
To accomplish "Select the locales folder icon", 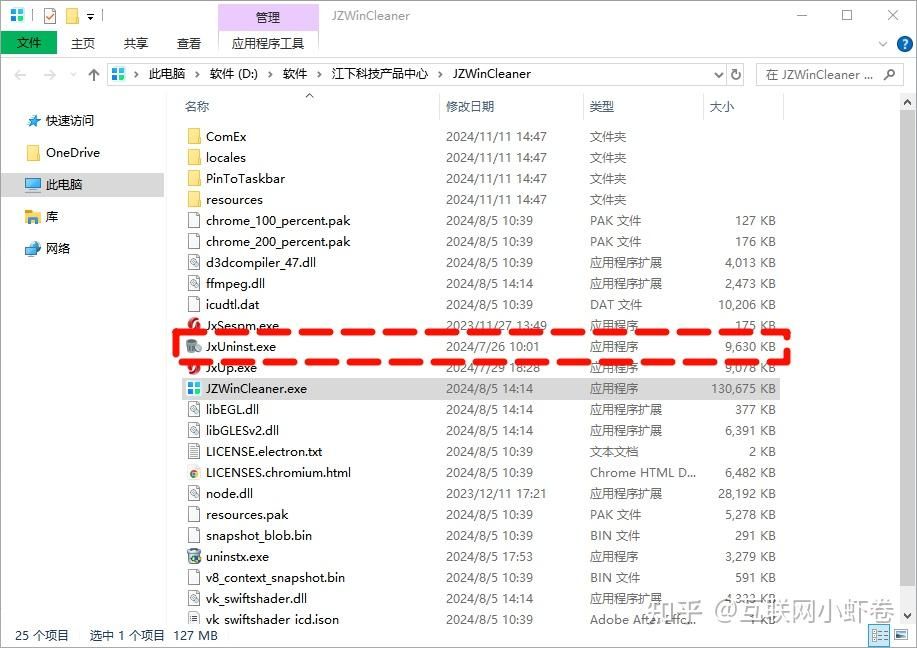I will click(x=194, y=157).
